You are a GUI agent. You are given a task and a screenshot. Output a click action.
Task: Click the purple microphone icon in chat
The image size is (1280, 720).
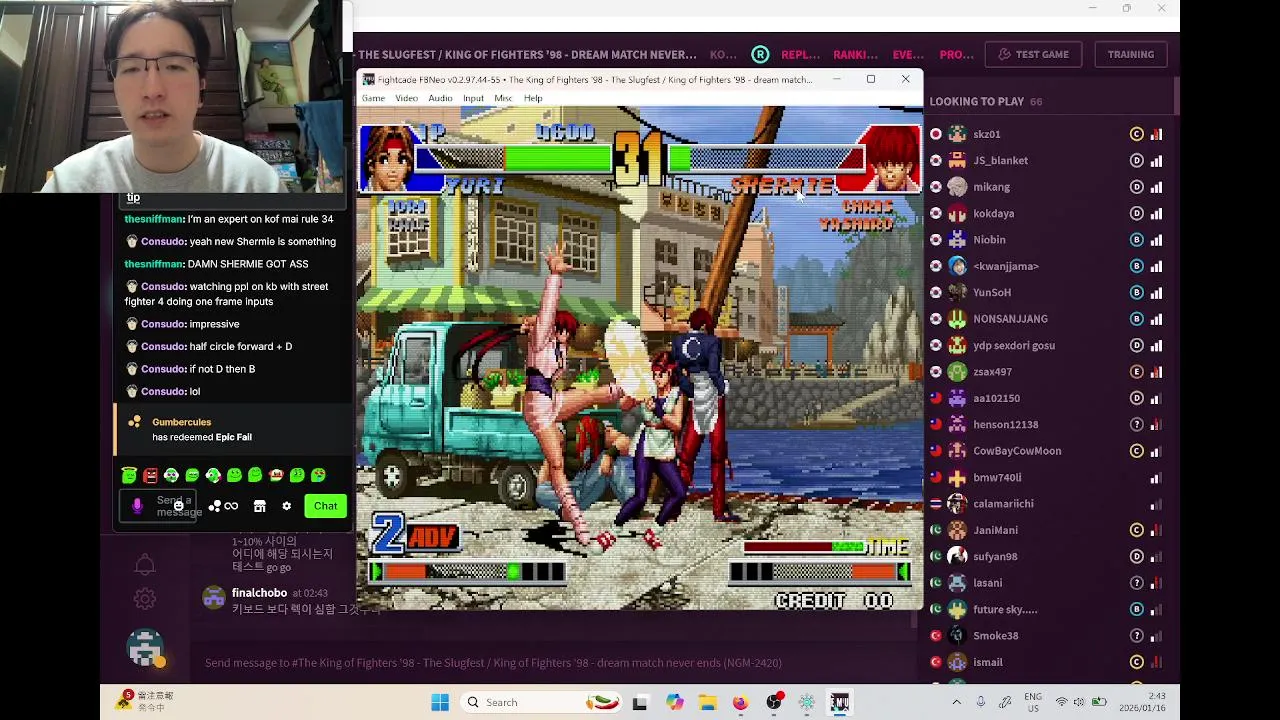coord(137,506)
